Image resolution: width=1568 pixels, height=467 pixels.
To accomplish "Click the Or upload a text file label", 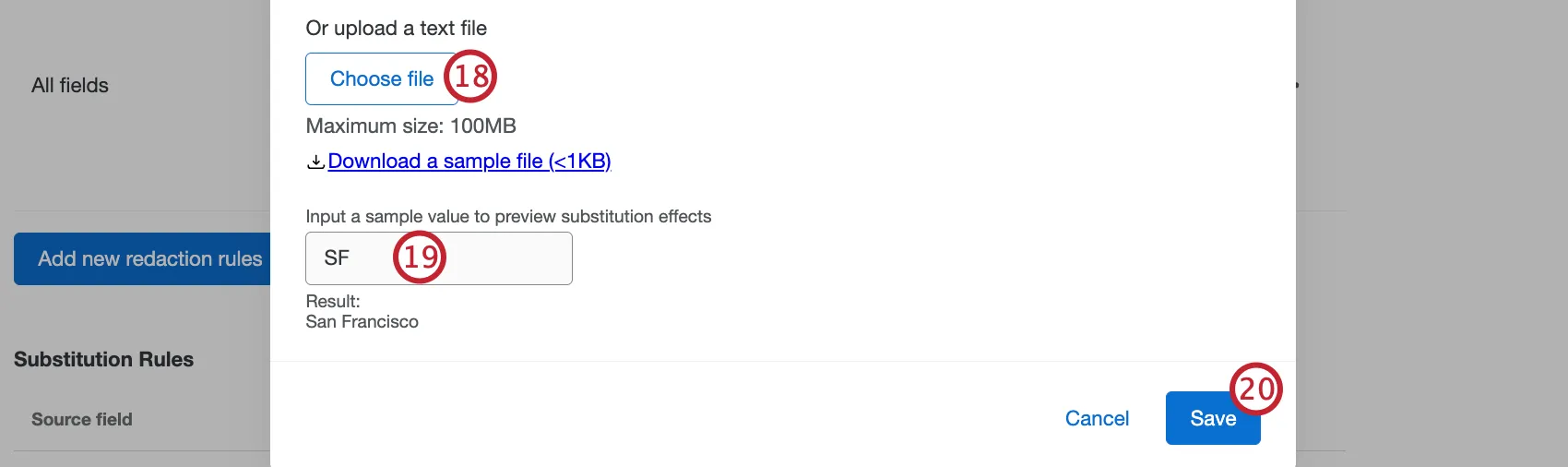I will [x=396, y=29].
